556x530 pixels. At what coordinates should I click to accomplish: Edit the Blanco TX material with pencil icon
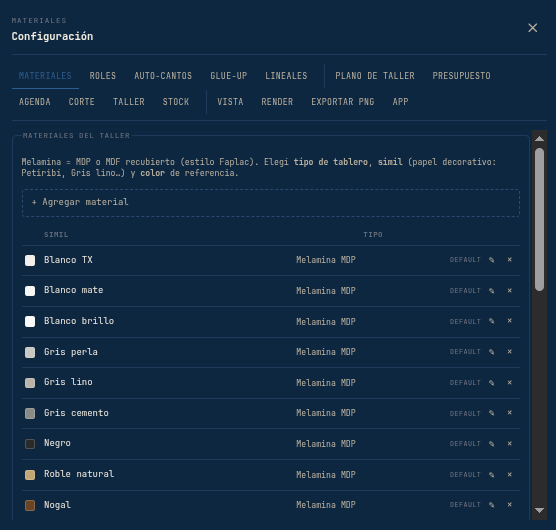coord(491,260)
